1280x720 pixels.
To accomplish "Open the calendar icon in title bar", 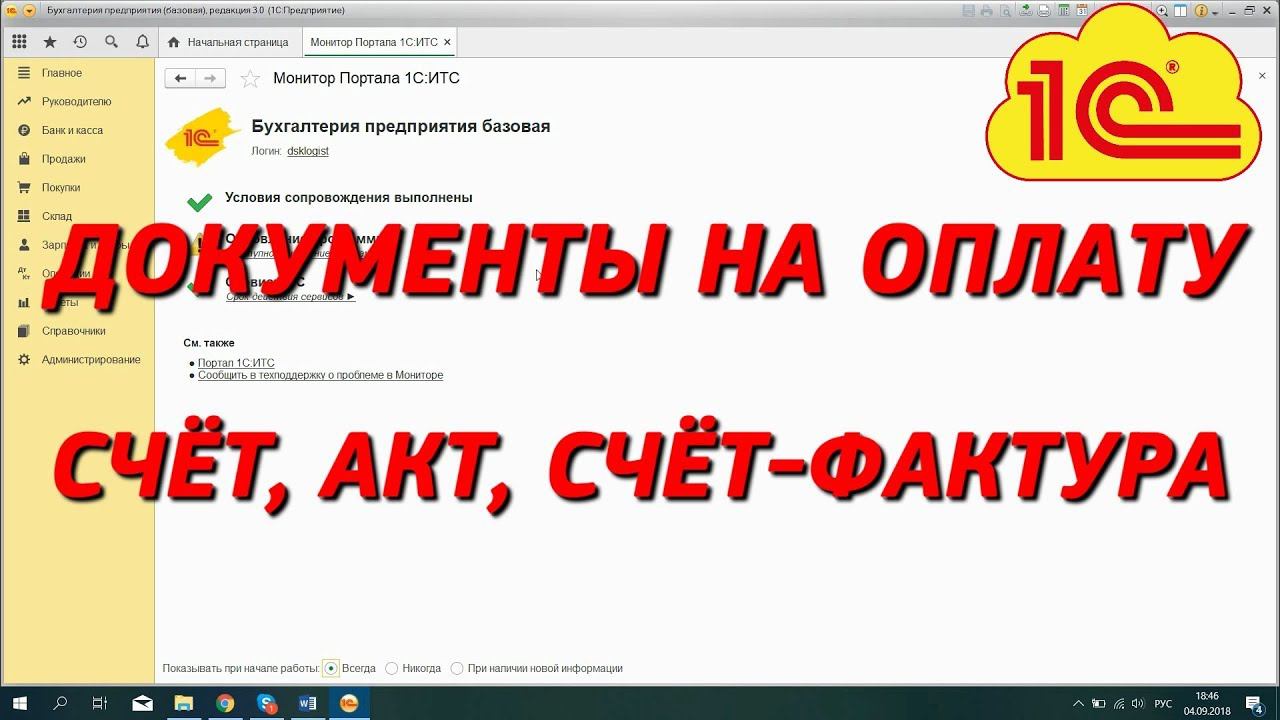I will [1082, 11].
